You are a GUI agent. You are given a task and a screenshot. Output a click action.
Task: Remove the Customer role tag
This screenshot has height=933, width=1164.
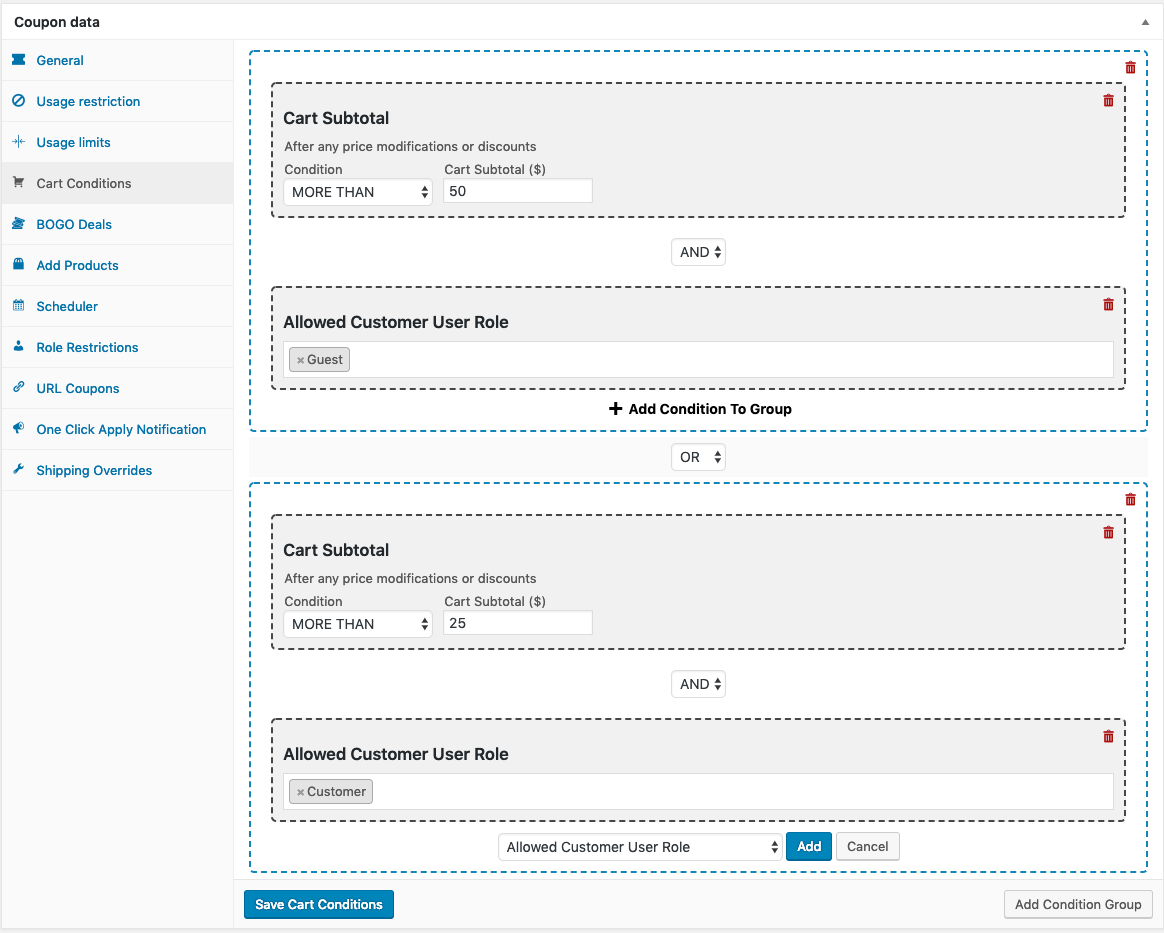(x=300, y=792)
